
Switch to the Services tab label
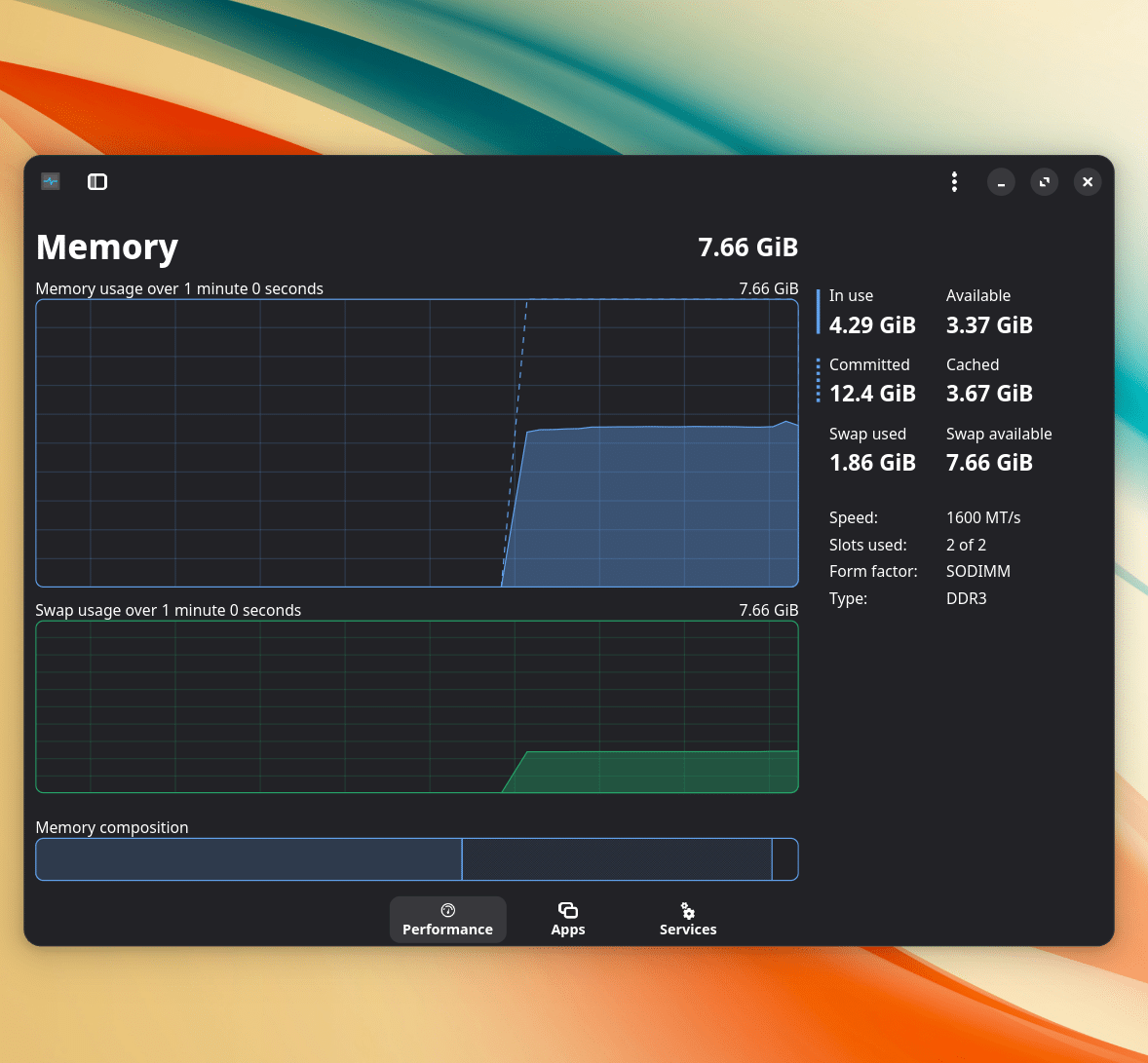coord(688,930)
